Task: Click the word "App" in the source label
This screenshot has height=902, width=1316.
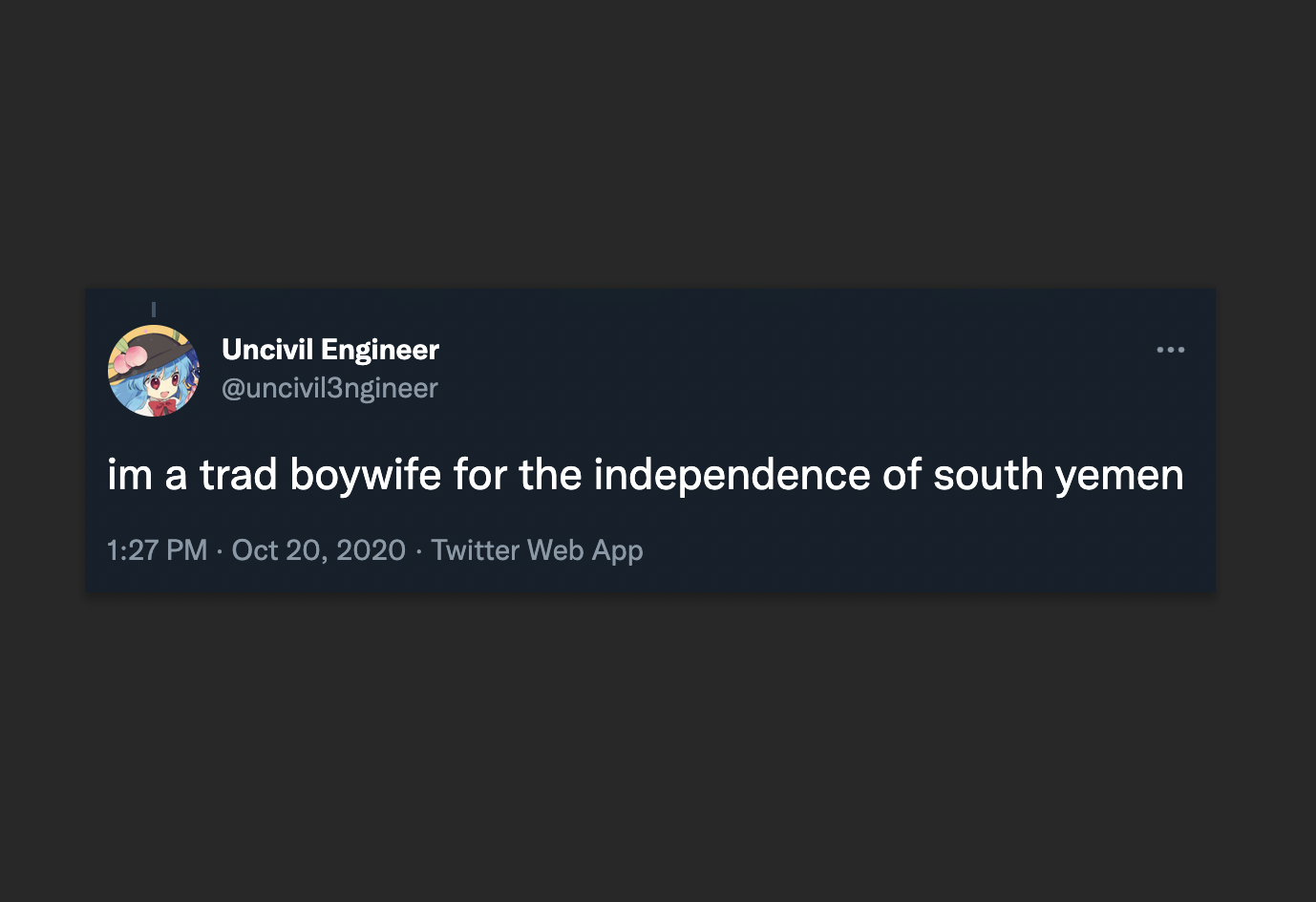Action: (617, 550)
